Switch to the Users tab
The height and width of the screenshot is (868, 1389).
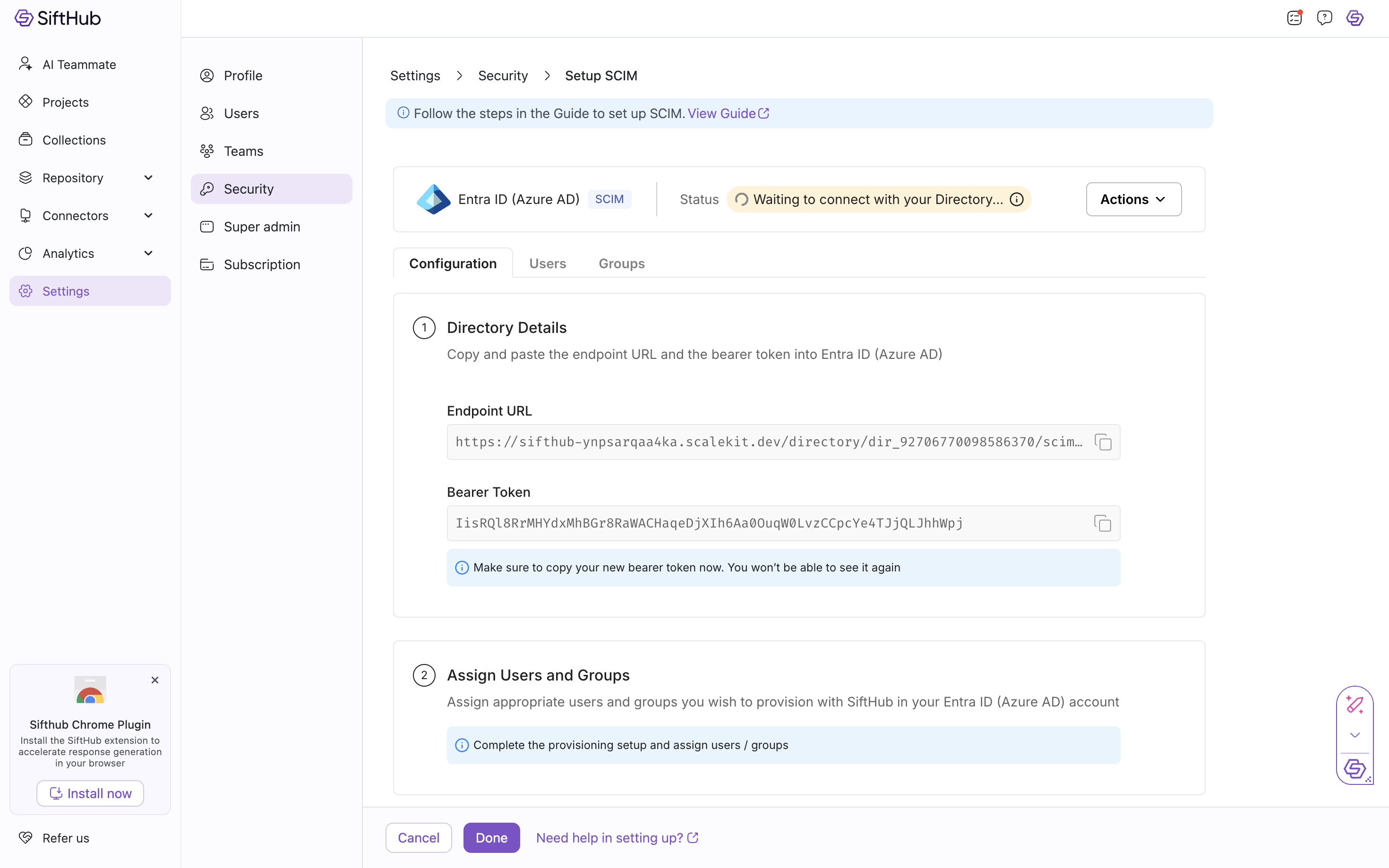tap(547, 264)
